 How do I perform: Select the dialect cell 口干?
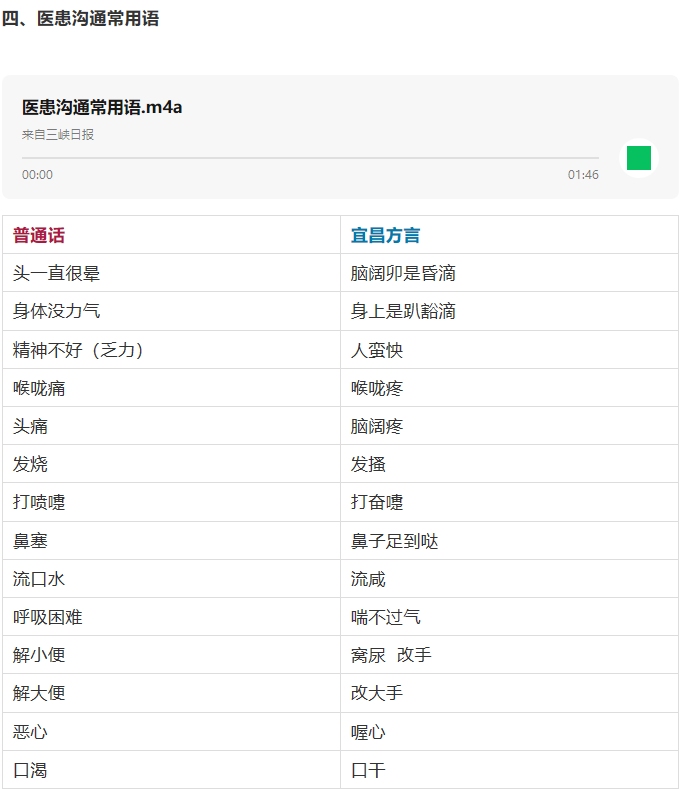coord(368,770)
